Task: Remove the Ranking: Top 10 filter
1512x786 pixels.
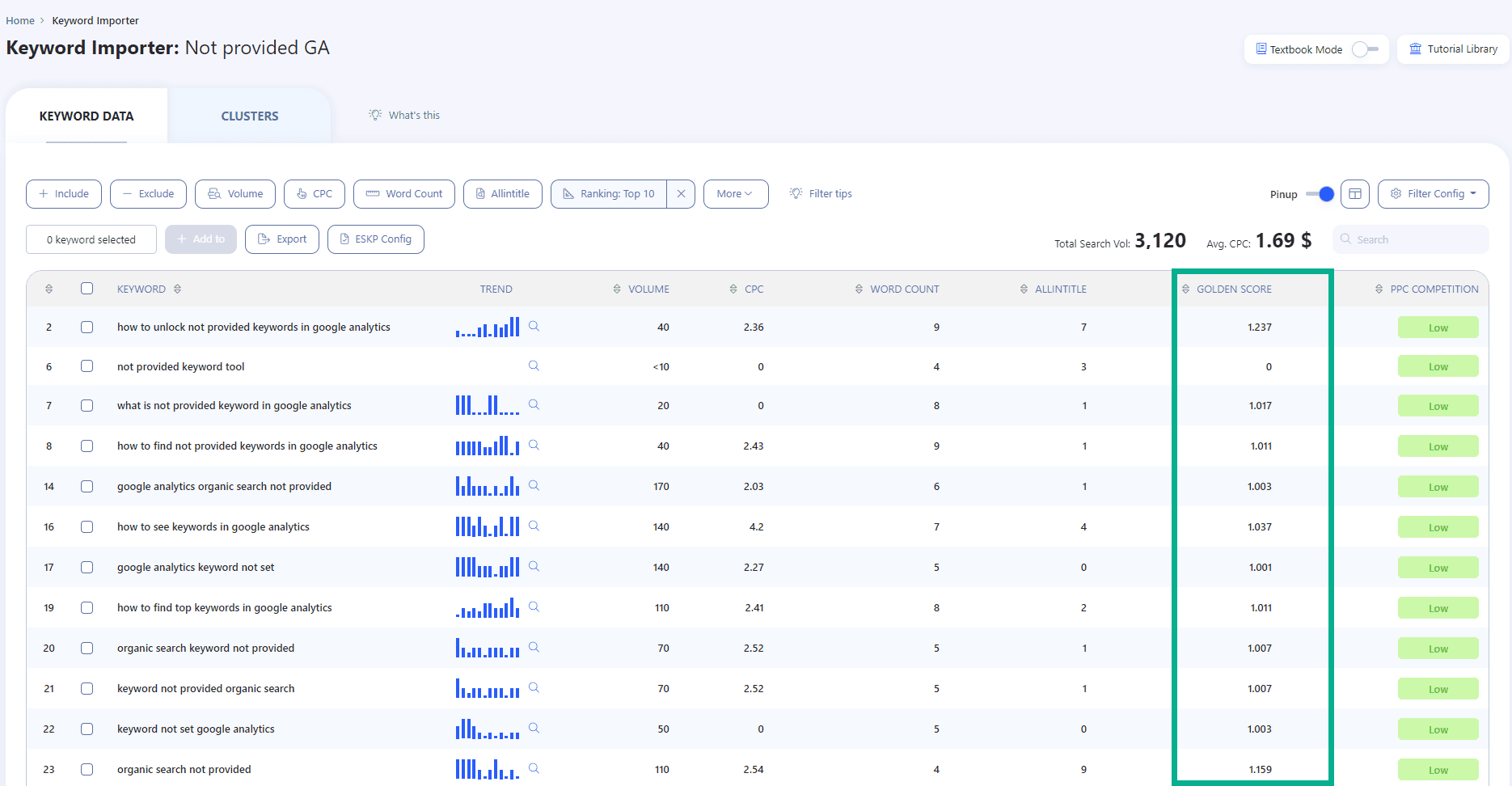Action: tap(681, 194)
